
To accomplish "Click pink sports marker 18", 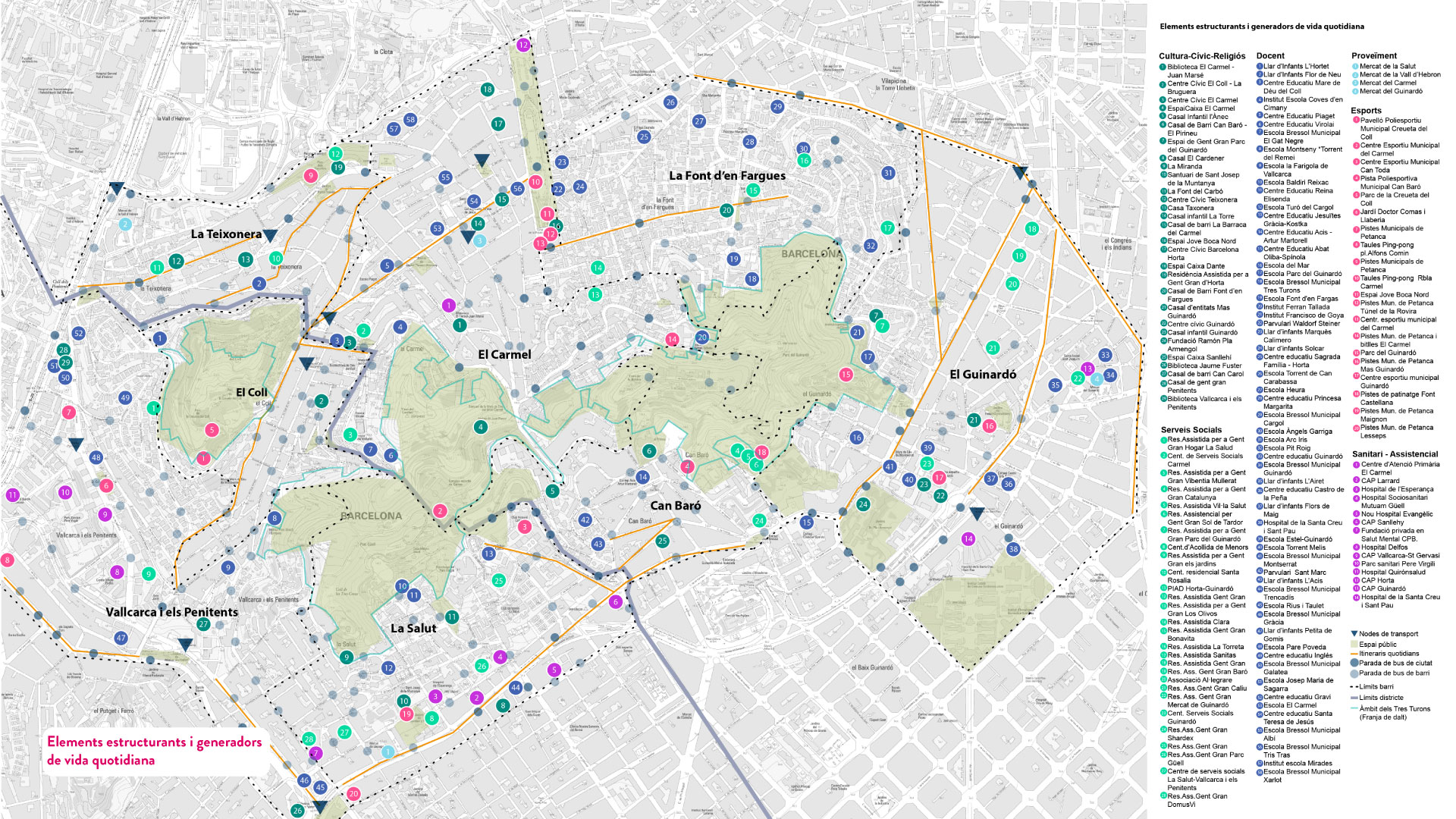I will point(761,451).
